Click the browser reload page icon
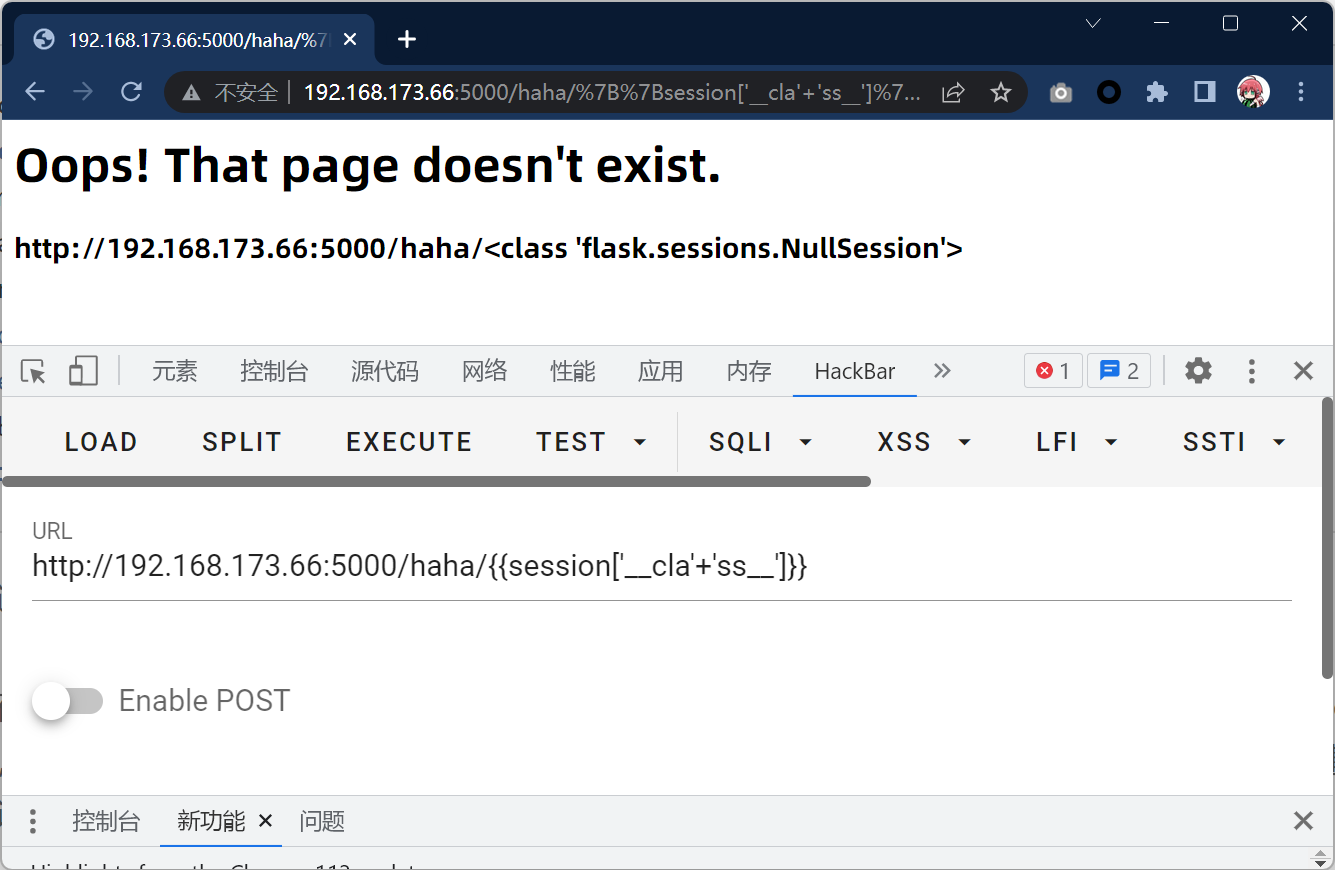Viewport: 1335px width, 870px height. [131, 93]
